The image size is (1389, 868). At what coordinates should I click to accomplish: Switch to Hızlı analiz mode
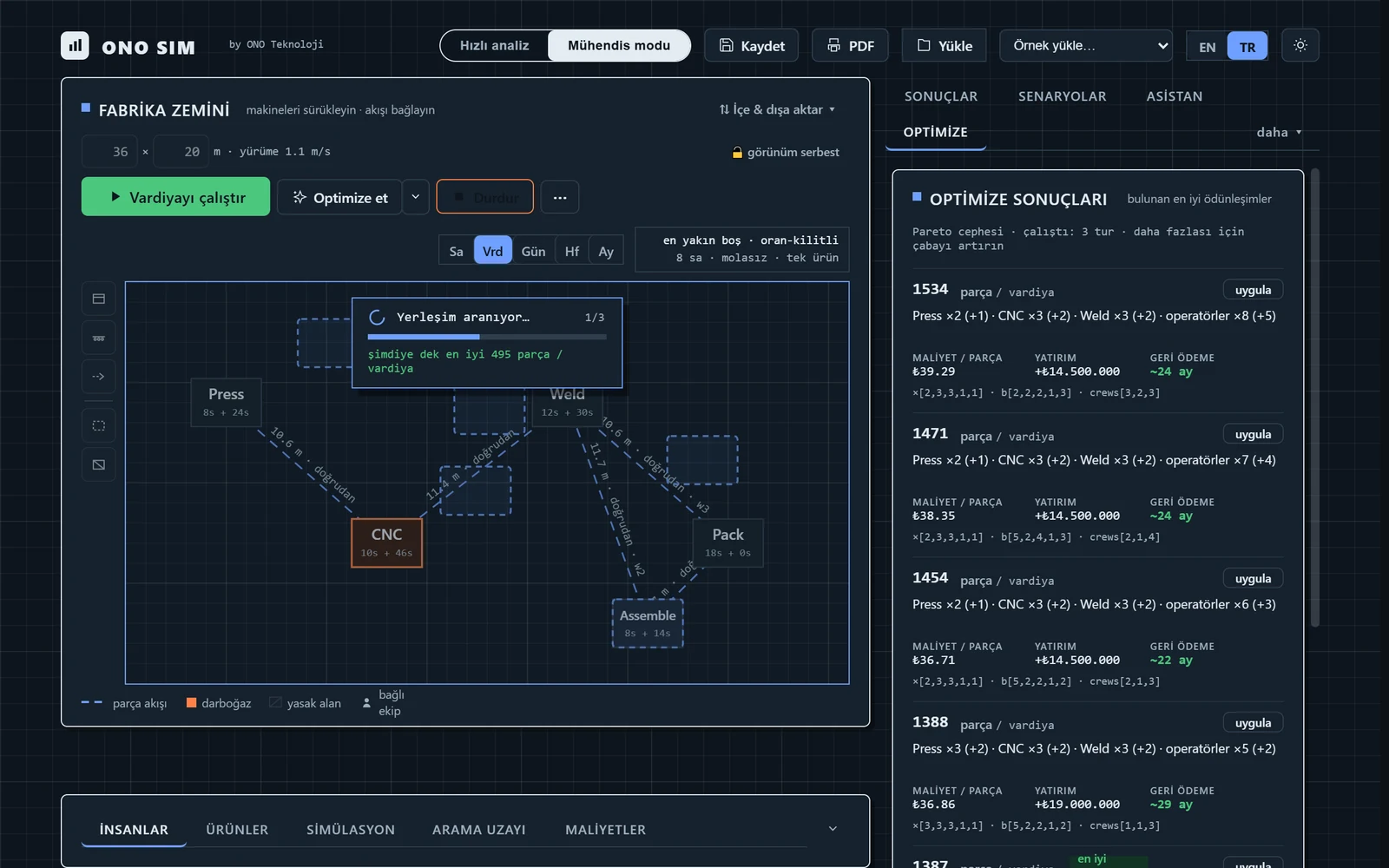coord(494,45)
